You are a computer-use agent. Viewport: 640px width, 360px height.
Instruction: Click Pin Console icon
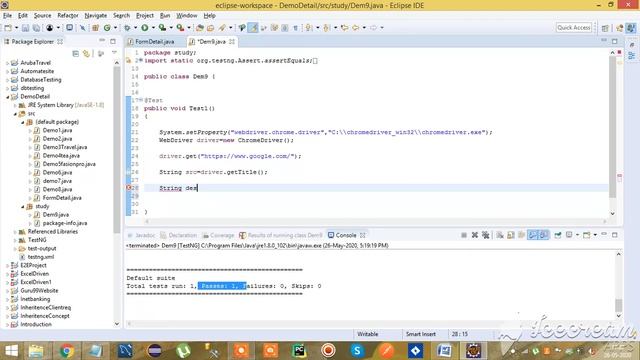558,235
